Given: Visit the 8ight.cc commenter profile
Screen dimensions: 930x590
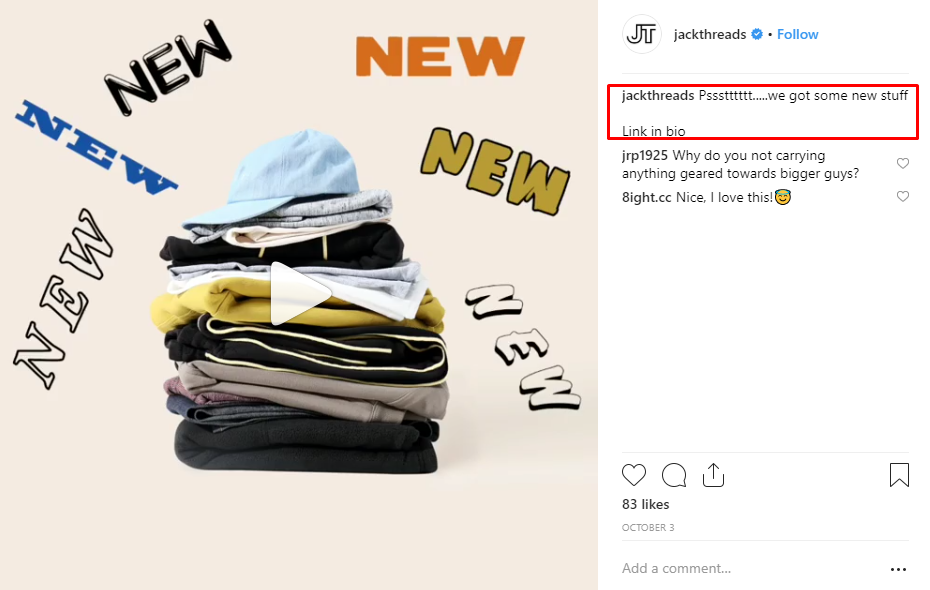Looking at the screenshot, I should (646, 197).
